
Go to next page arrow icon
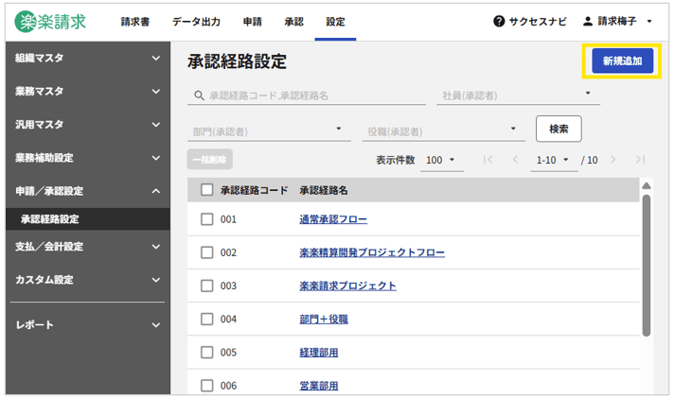[613, 160]
